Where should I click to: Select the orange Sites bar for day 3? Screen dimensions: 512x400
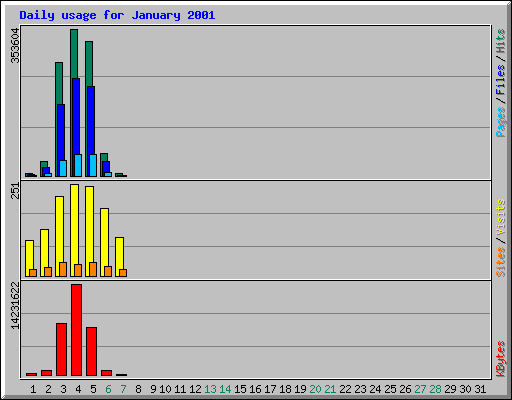coord(63,269)
